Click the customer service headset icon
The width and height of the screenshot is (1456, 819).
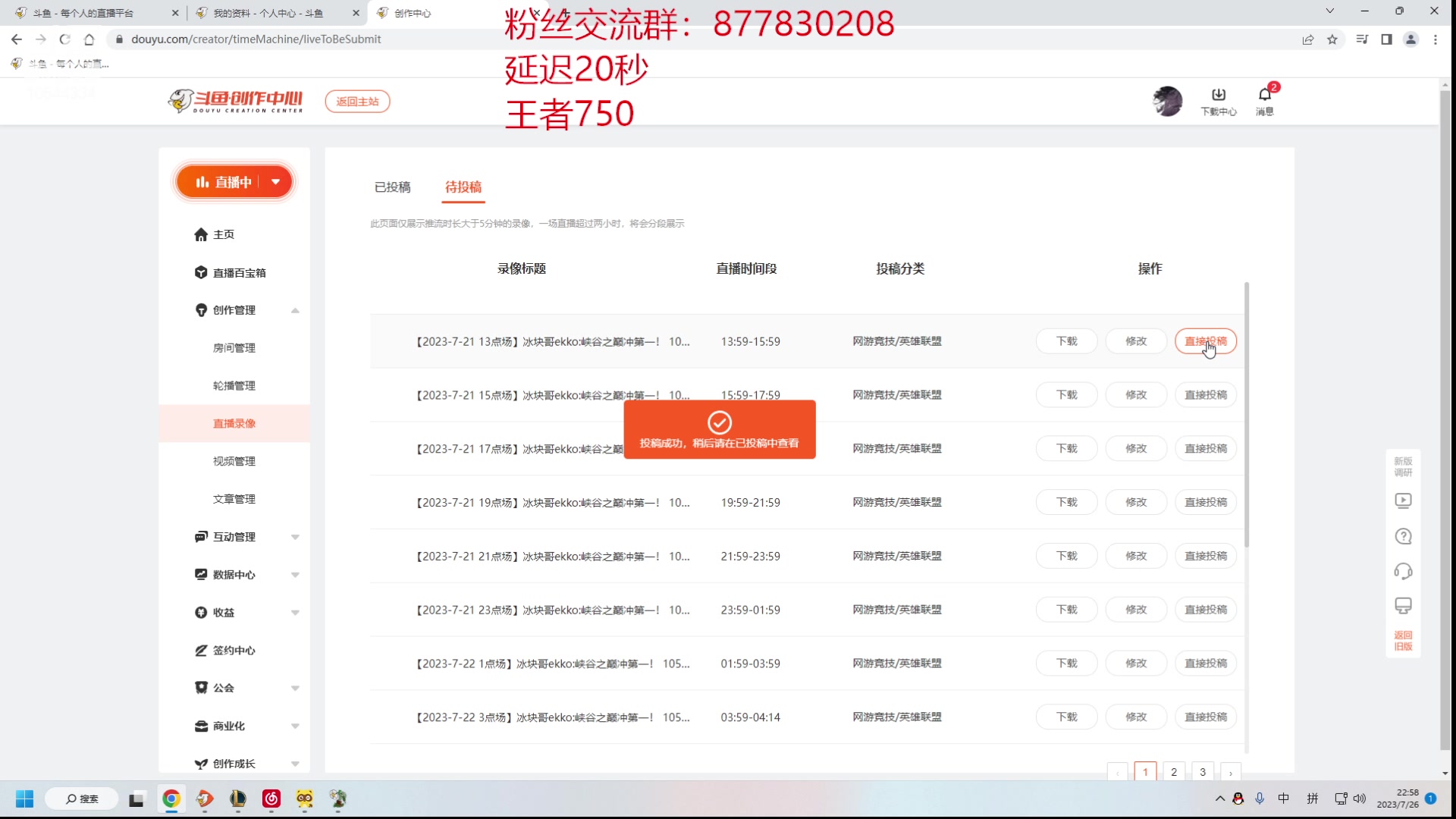[1403, 571]
